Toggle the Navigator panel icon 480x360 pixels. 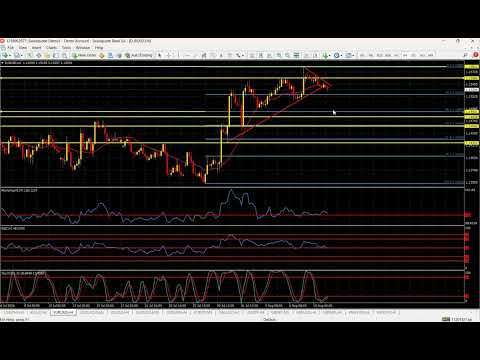click(47, 55)
